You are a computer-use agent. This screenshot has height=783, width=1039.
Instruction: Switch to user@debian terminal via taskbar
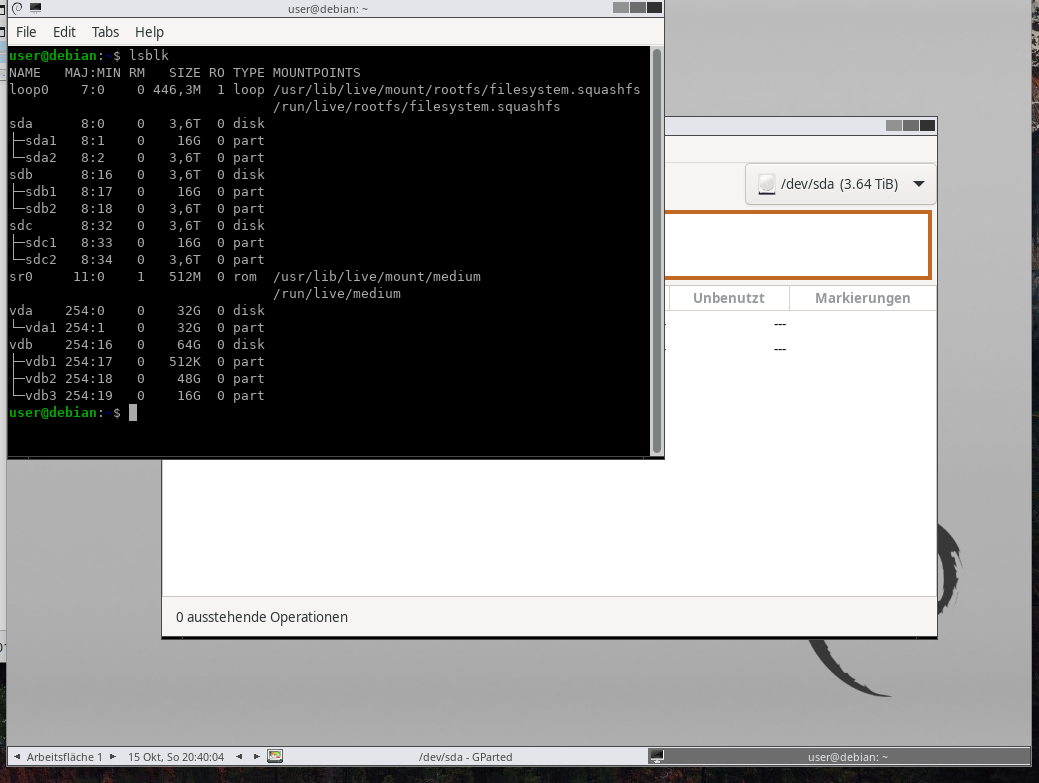(847, 757)
